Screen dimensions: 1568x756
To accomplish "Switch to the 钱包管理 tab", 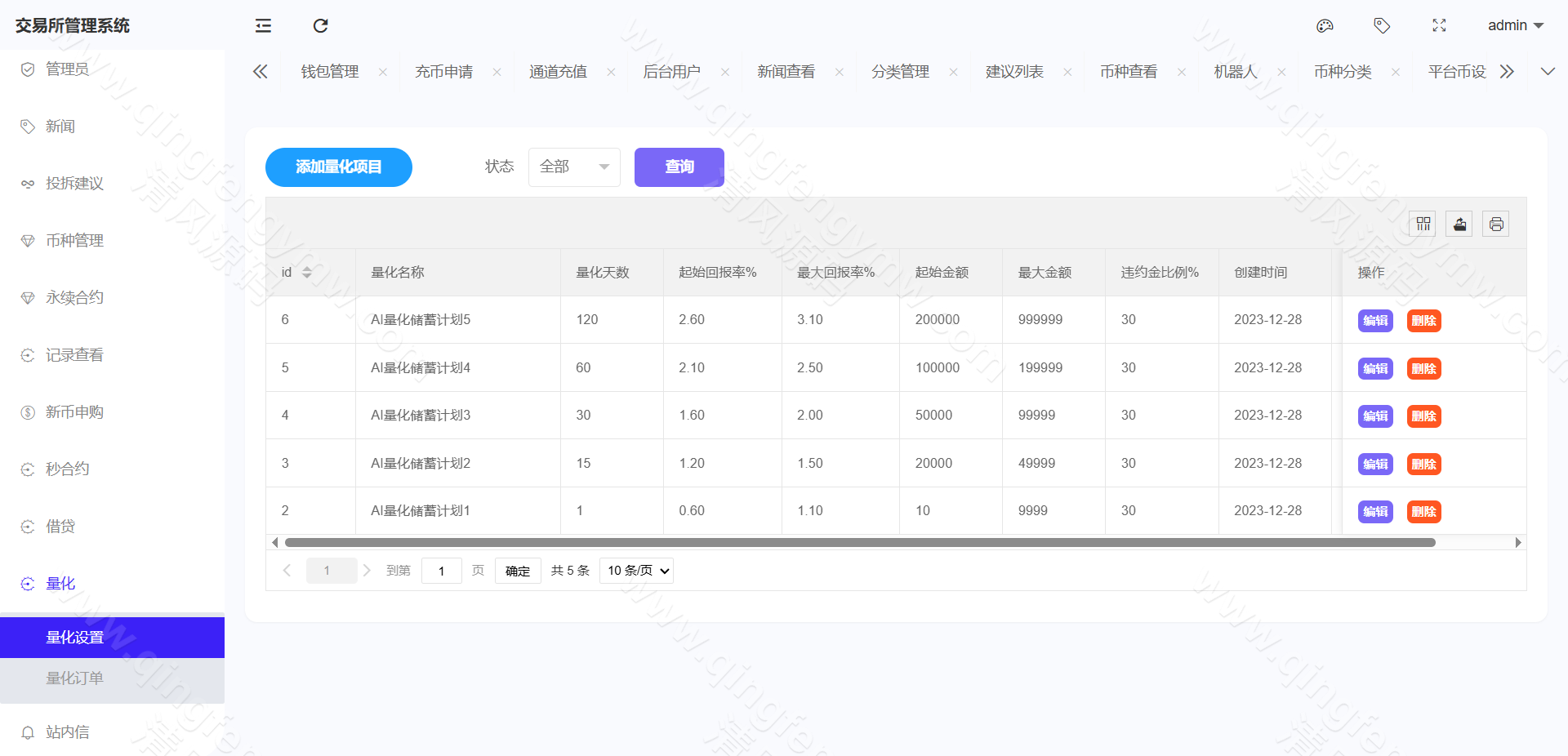I will point(329,71).
